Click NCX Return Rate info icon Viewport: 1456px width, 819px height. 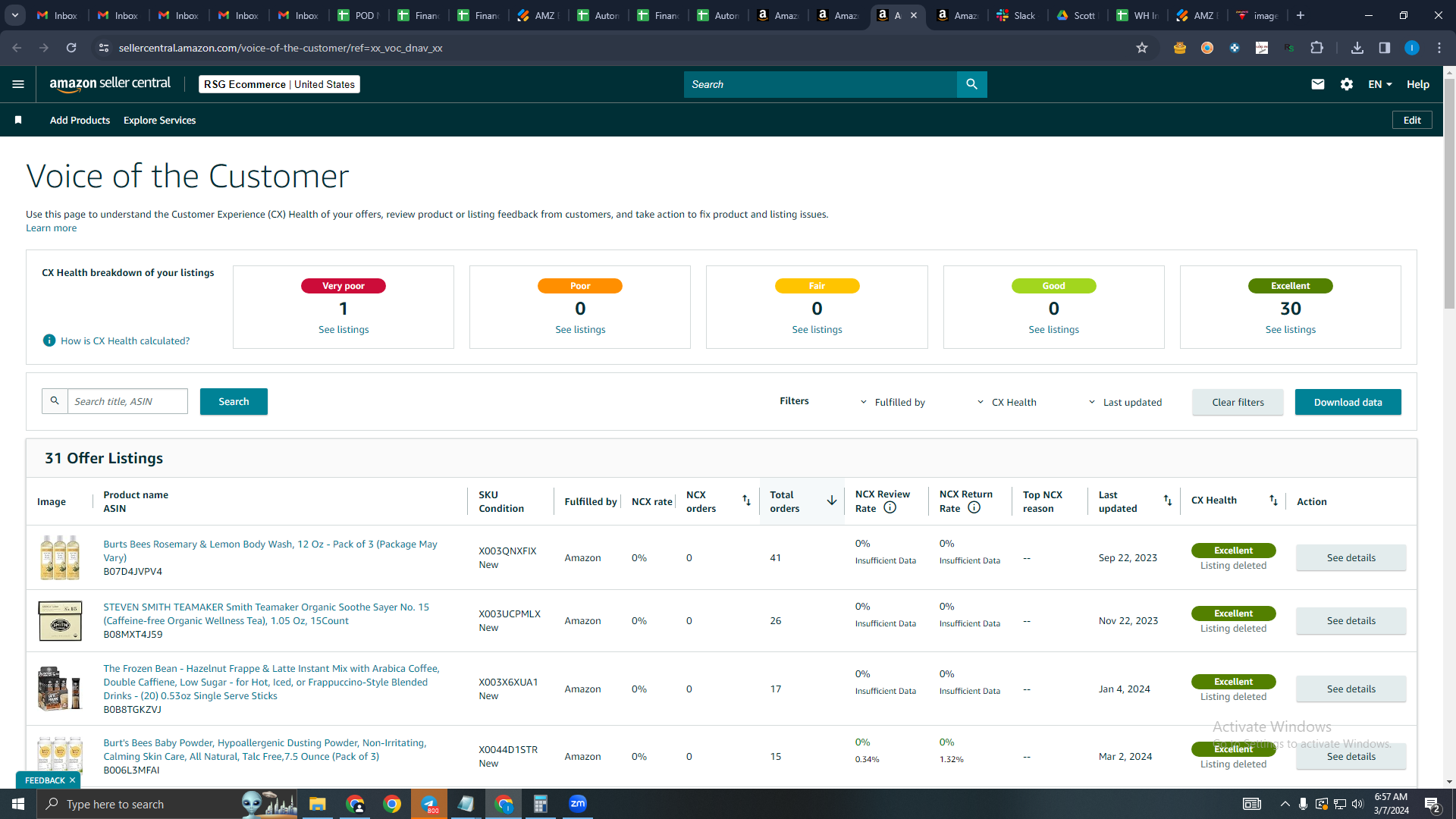tap(974, 508)
